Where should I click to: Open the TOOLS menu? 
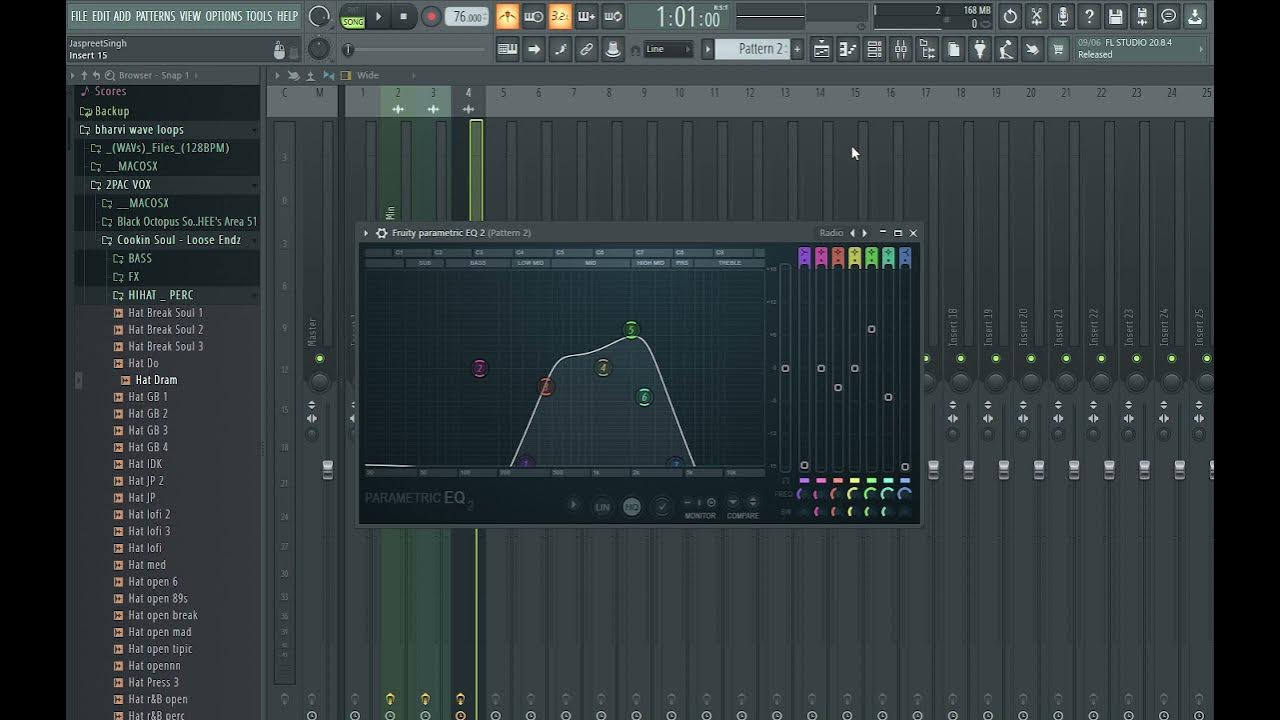[x=259, y=16]
